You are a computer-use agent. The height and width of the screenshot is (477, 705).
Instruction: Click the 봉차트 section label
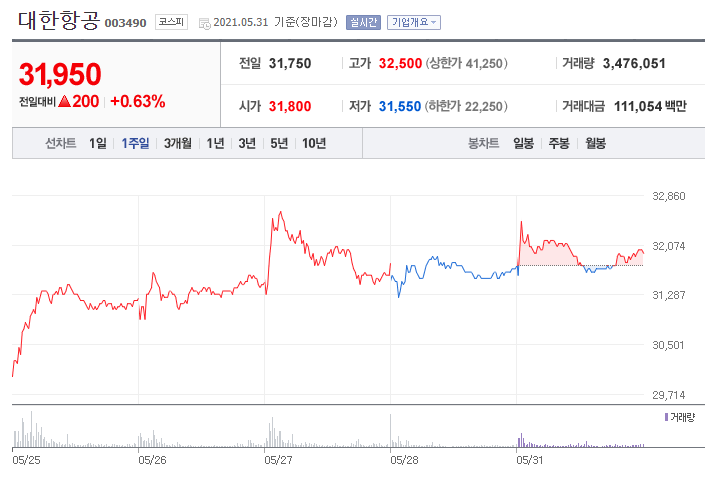(x=483, y=143)
